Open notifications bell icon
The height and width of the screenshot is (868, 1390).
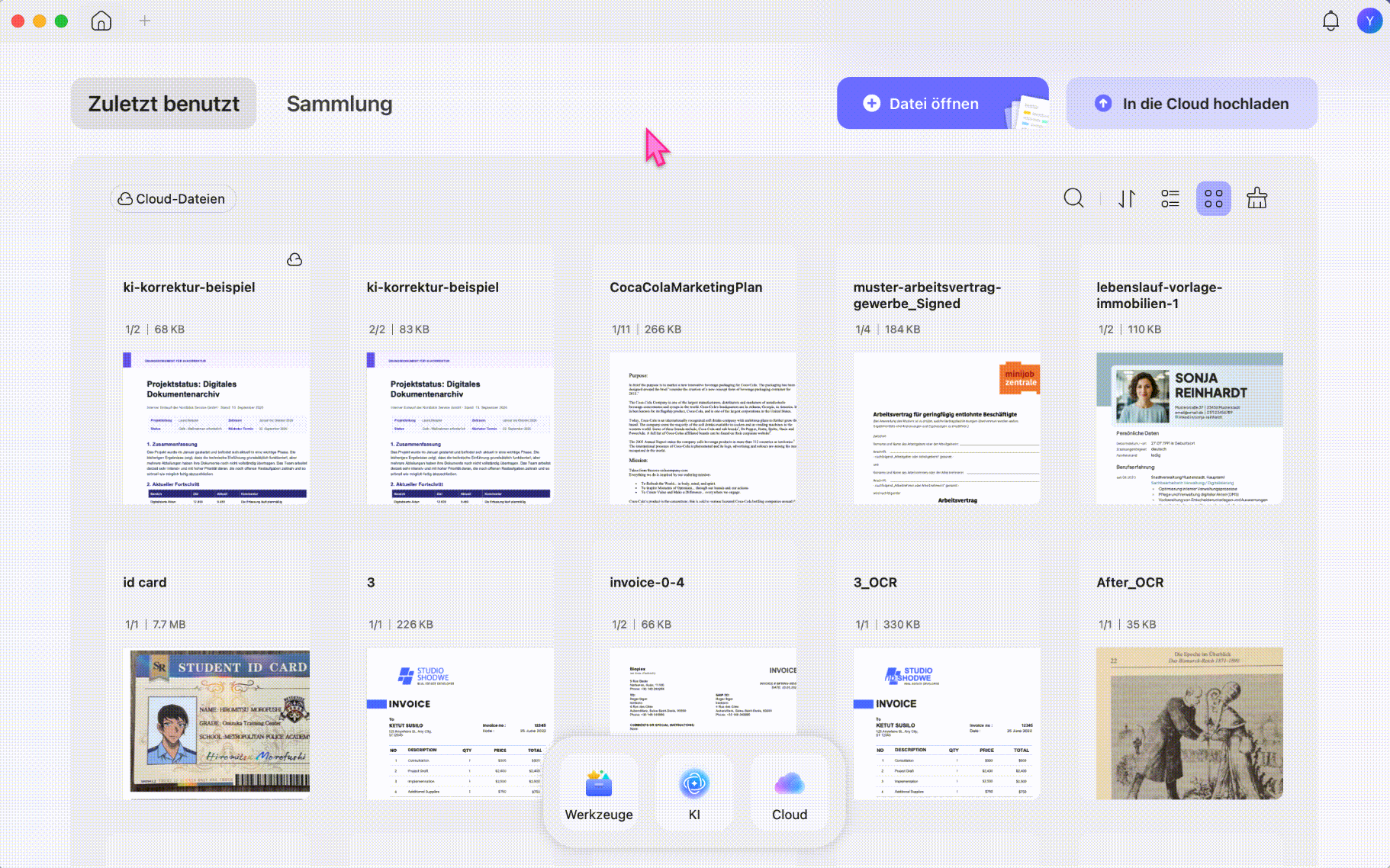1330,21
